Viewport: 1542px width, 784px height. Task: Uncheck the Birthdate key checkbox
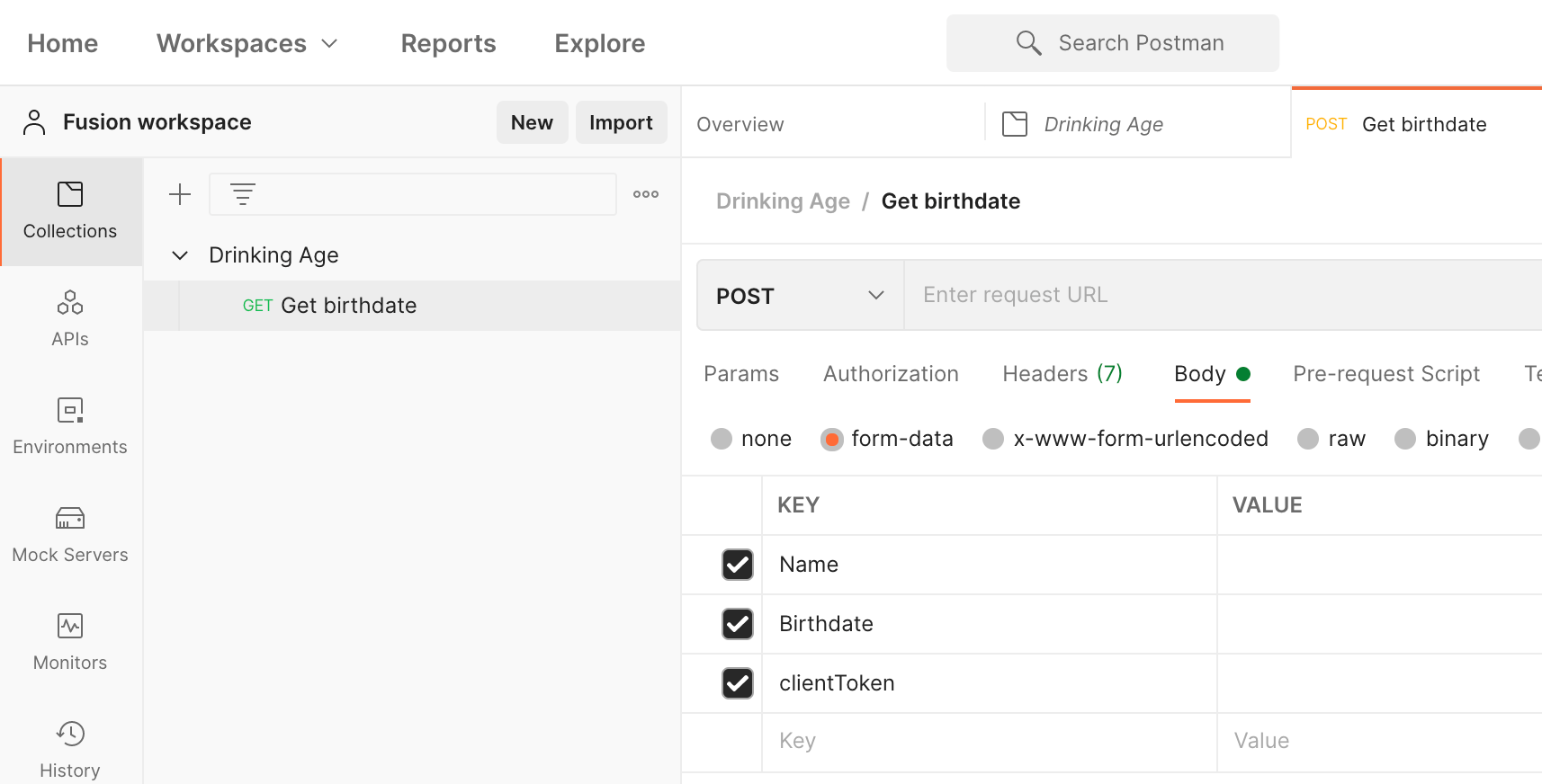point(738,624)
